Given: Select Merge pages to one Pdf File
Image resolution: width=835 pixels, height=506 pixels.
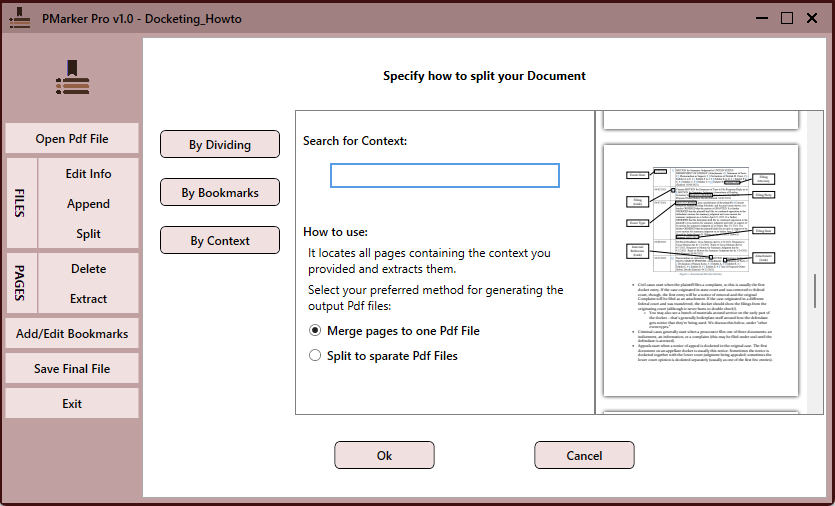Looking at the screenshot, I should pos(395,331).
